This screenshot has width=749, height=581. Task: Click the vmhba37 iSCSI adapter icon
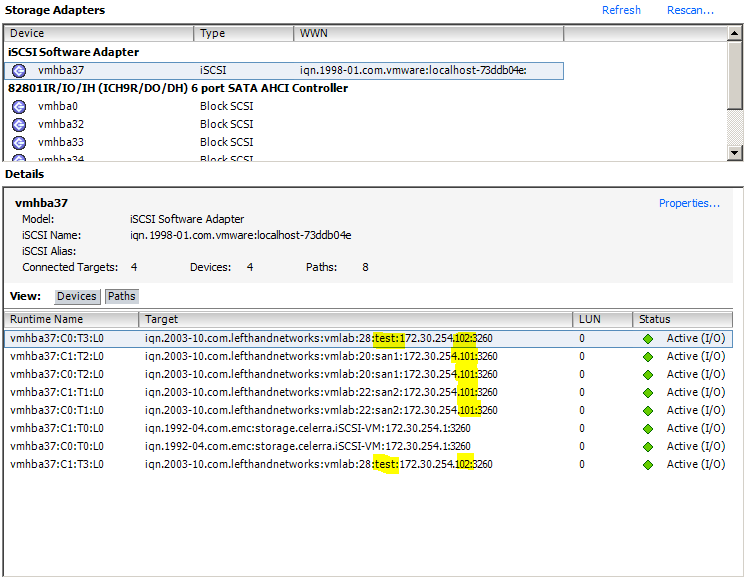[x=18, y=70]
